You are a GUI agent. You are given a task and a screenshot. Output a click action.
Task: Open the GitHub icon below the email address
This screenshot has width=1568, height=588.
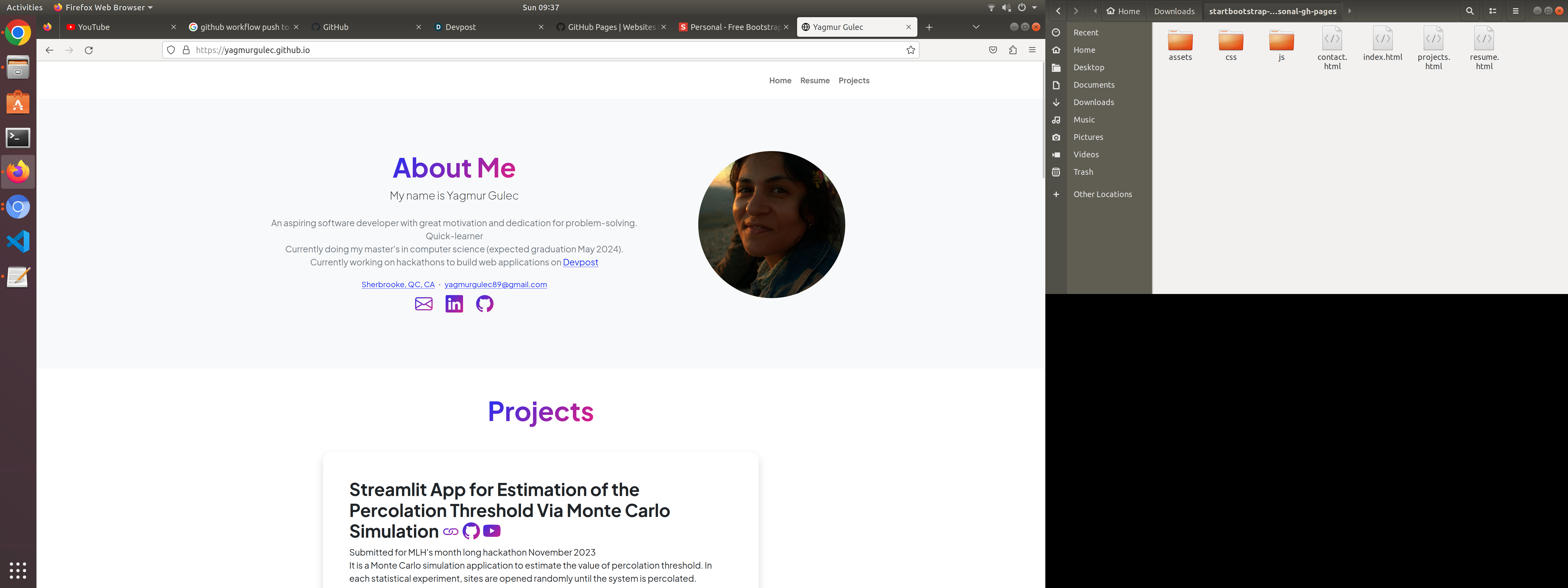tap(485, 303)
